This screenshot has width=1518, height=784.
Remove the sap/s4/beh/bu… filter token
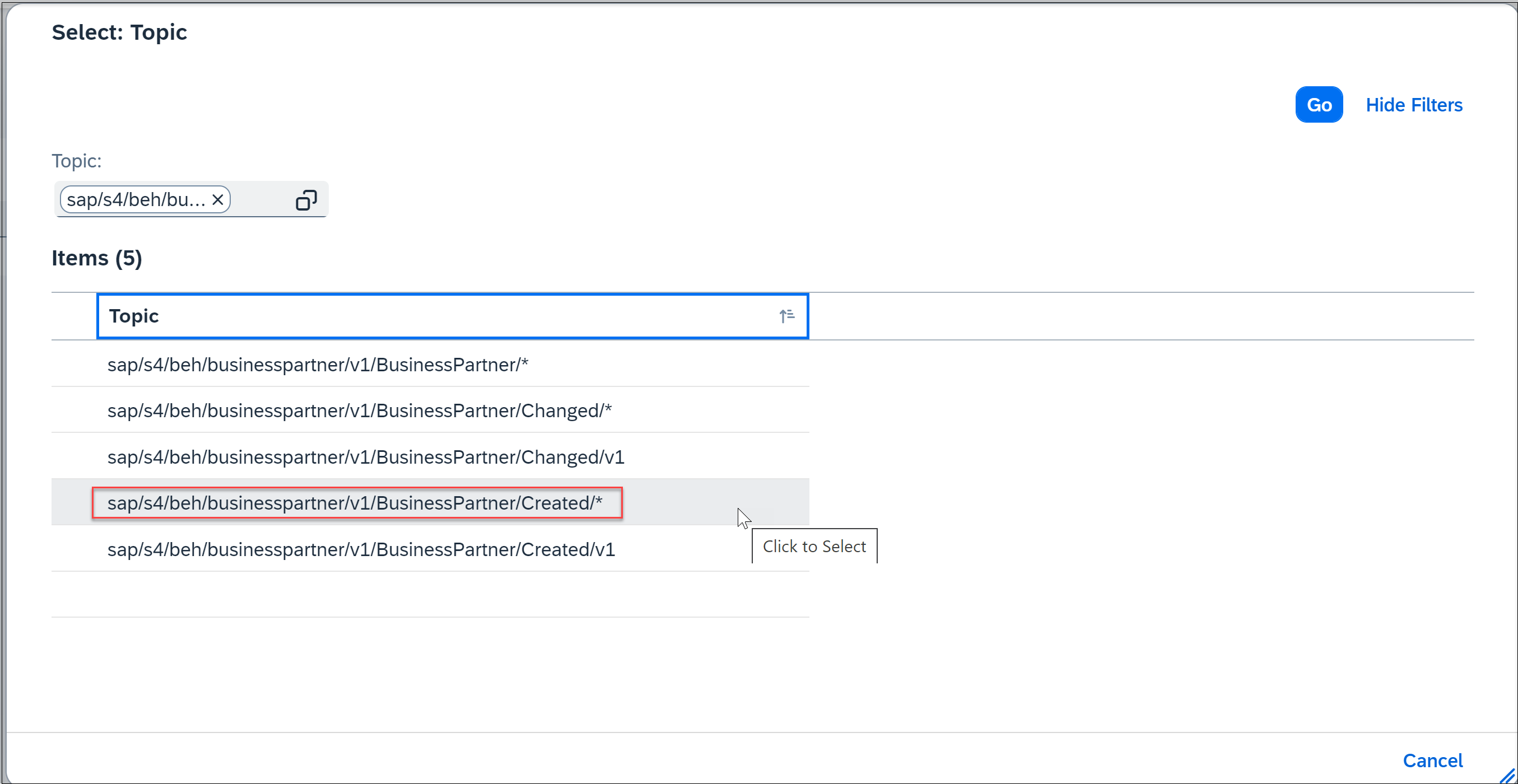(x=217, y=200)
